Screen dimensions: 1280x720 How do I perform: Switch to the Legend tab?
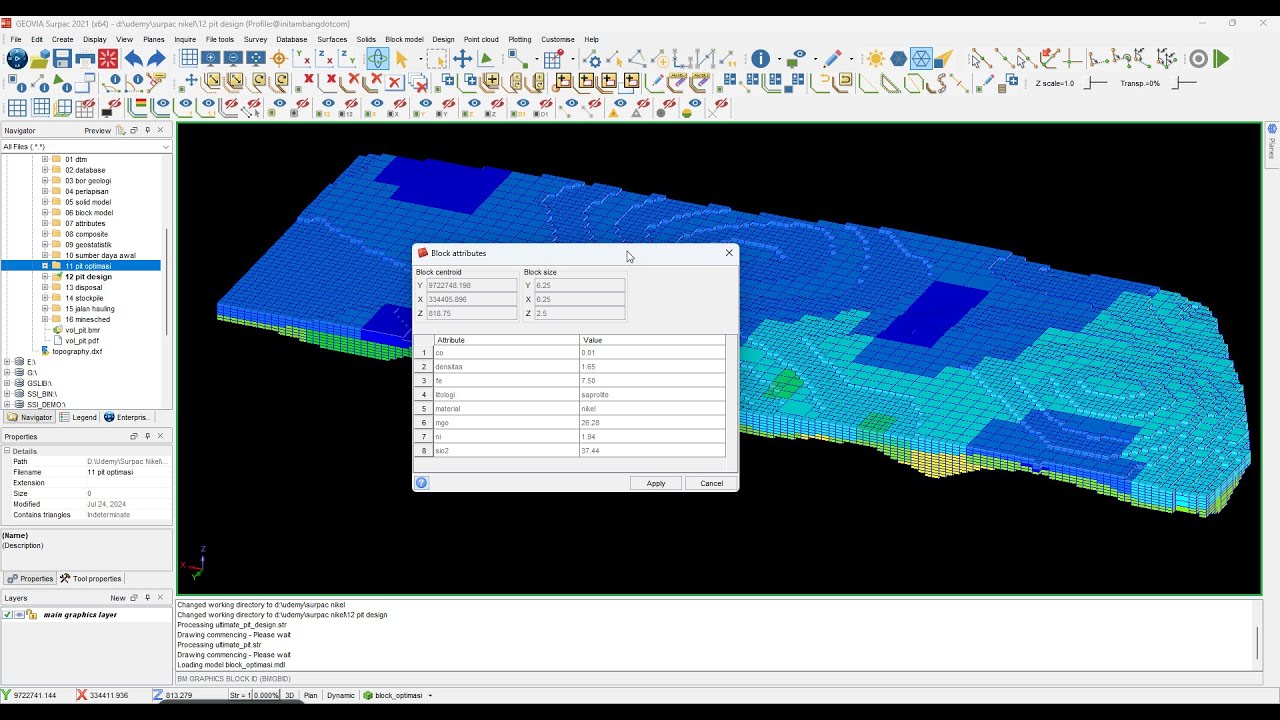coord(78,417)
